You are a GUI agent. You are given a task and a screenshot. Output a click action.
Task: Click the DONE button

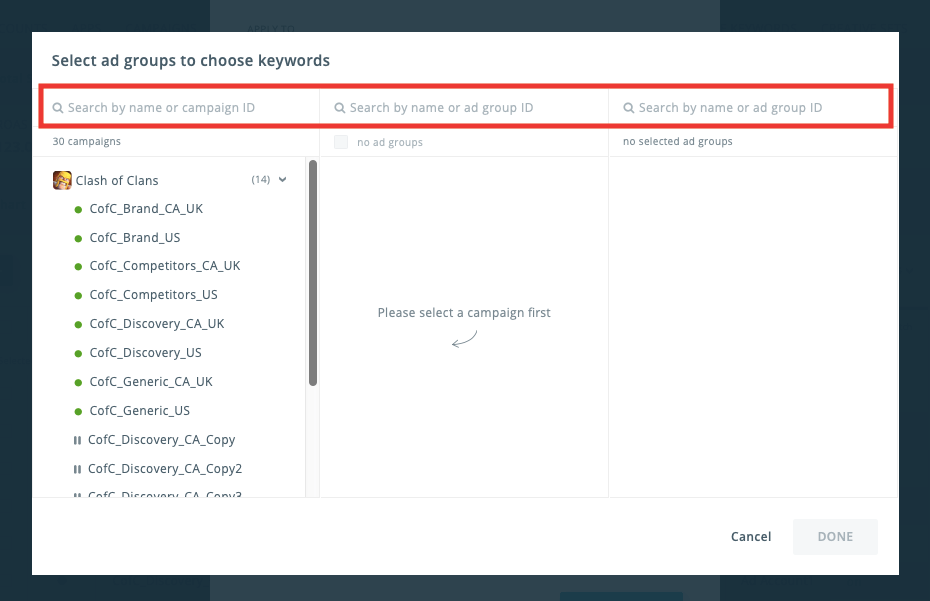[x=835, y=536]
